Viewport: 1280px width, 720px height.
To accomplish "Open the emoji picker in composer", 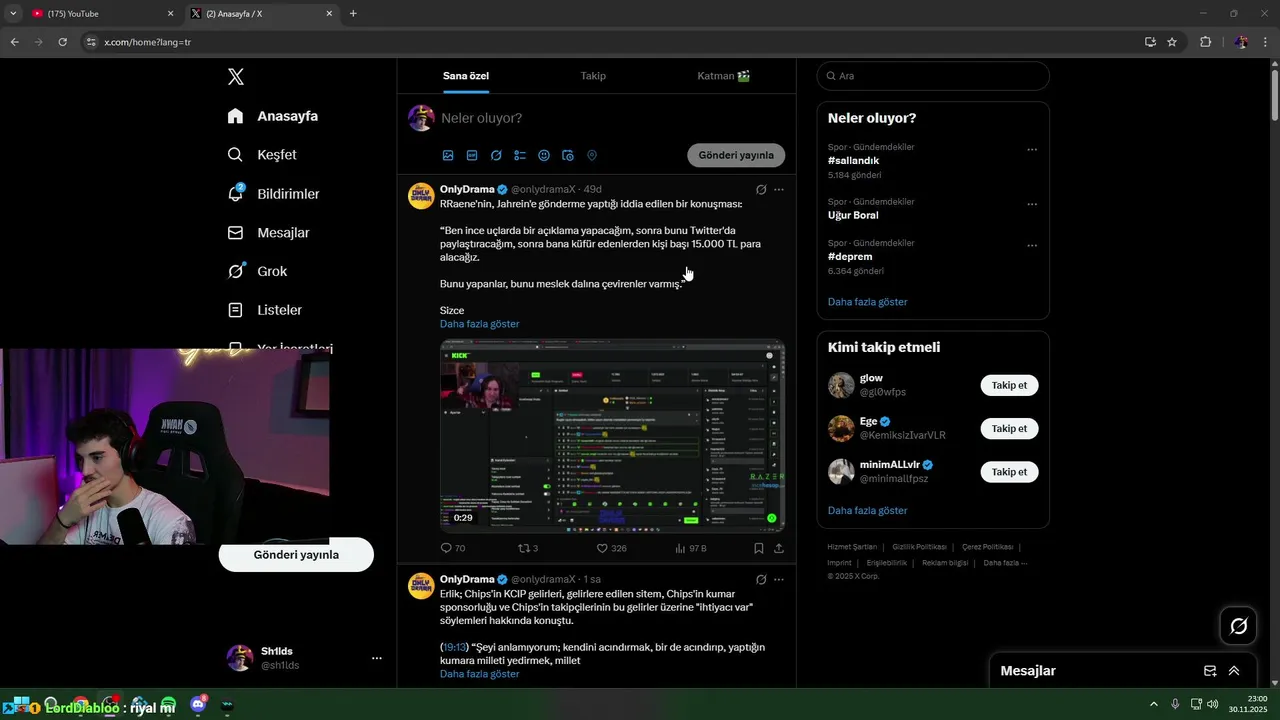I will click(544, 155).
